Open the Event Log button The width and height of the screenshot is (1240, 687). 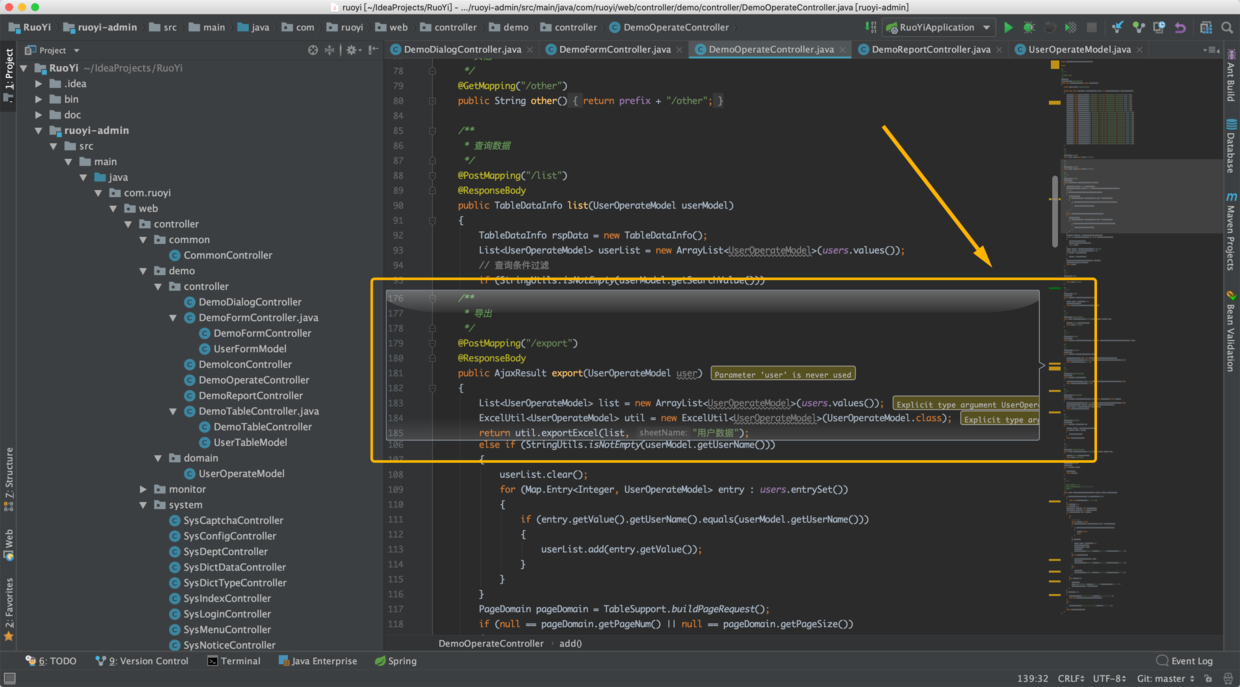tap(1184, 661)
